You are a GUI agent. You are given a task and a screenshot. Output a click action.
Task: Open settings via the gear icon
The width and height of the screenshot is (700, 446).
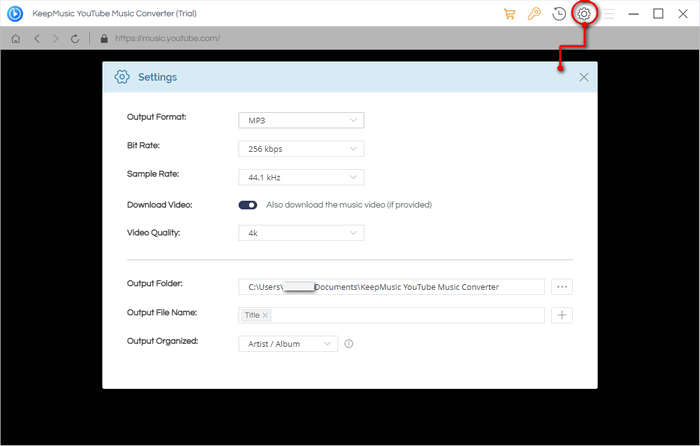pos(584,14)
